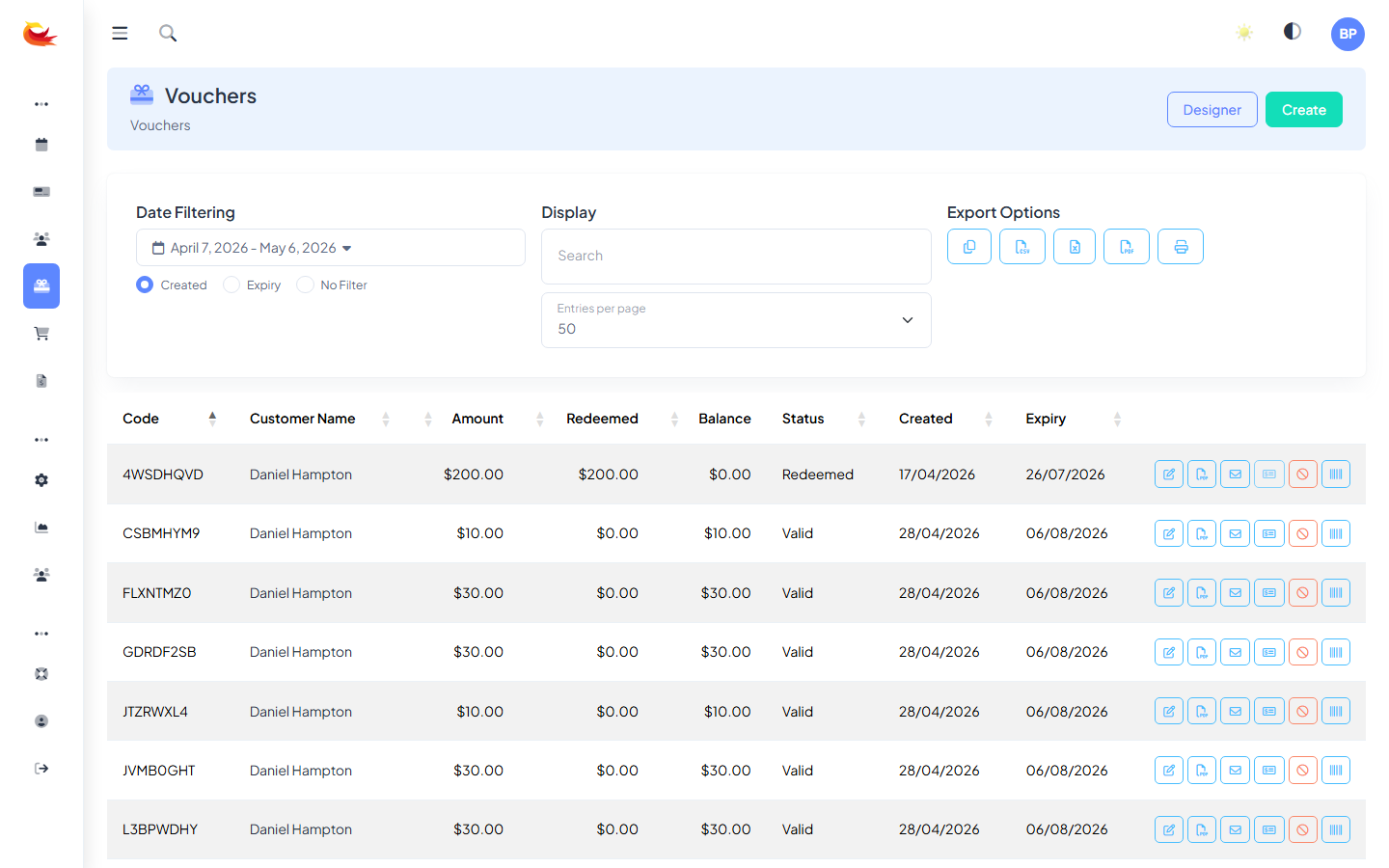Expand first sidebar section ellipsis
The height and width of the screenshot is (868, 1389).
[41, 104]
